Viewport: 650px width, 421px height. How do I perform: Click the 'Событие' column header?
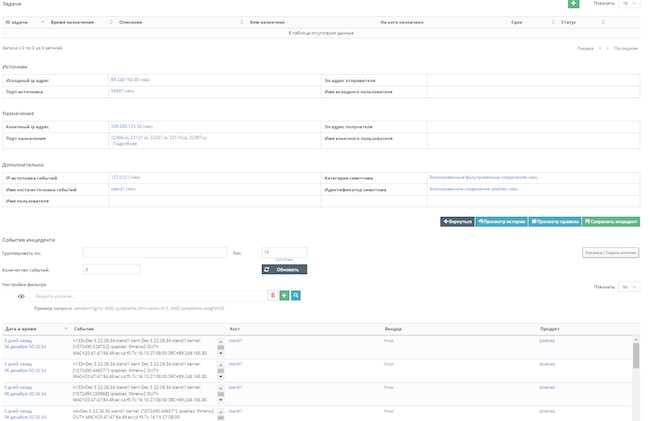(x=84, y=329)
